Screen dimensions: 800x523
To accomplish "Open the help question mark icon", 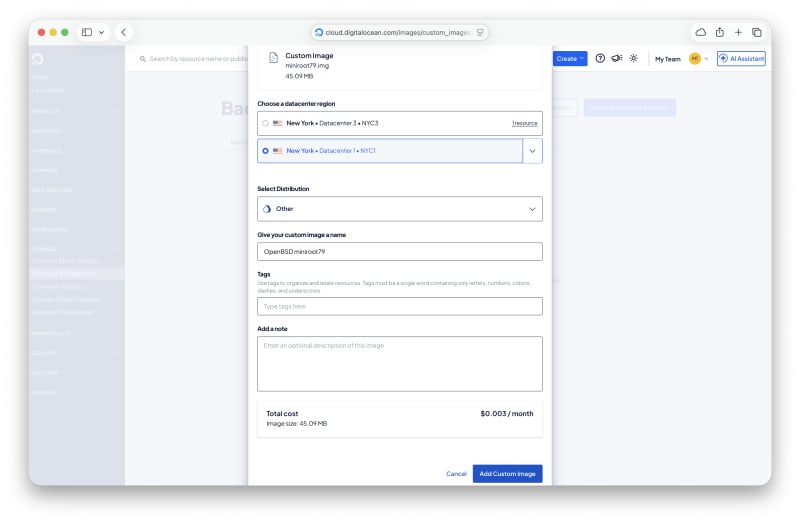I will pyautogui.click(x=600, y=59).
